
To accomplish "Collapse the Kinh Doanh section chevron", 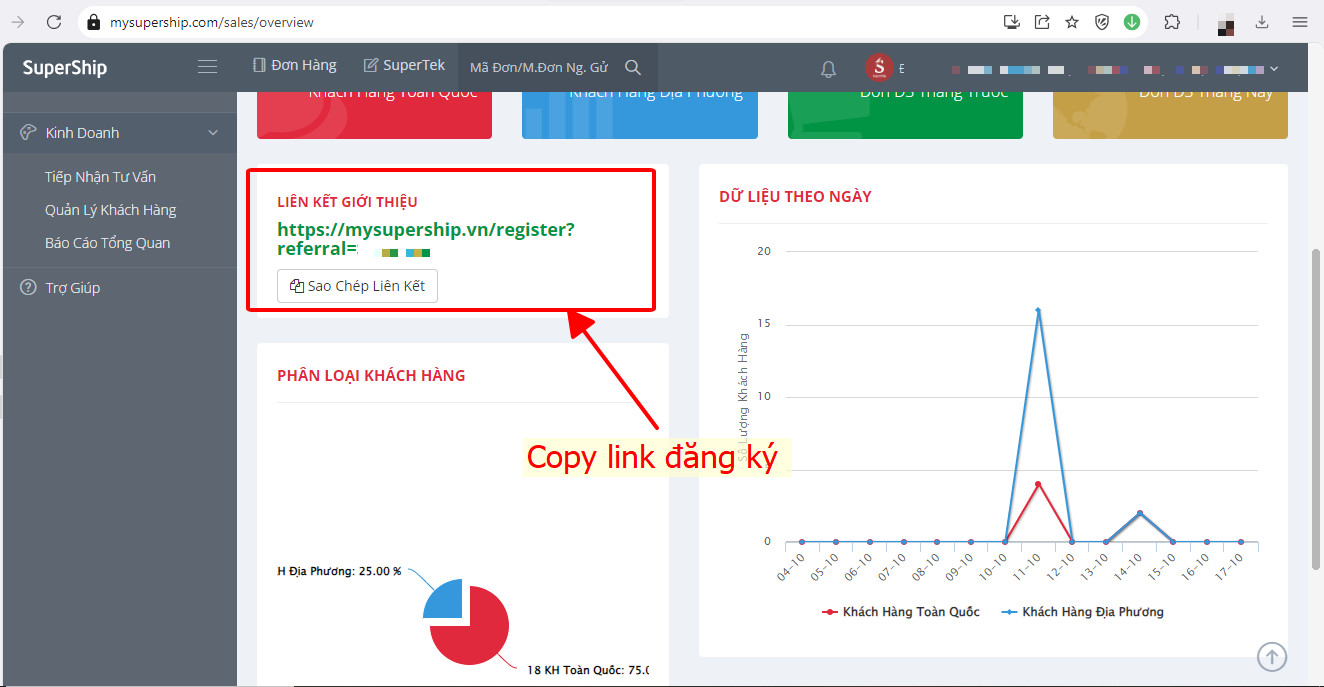I will (213, 133).
